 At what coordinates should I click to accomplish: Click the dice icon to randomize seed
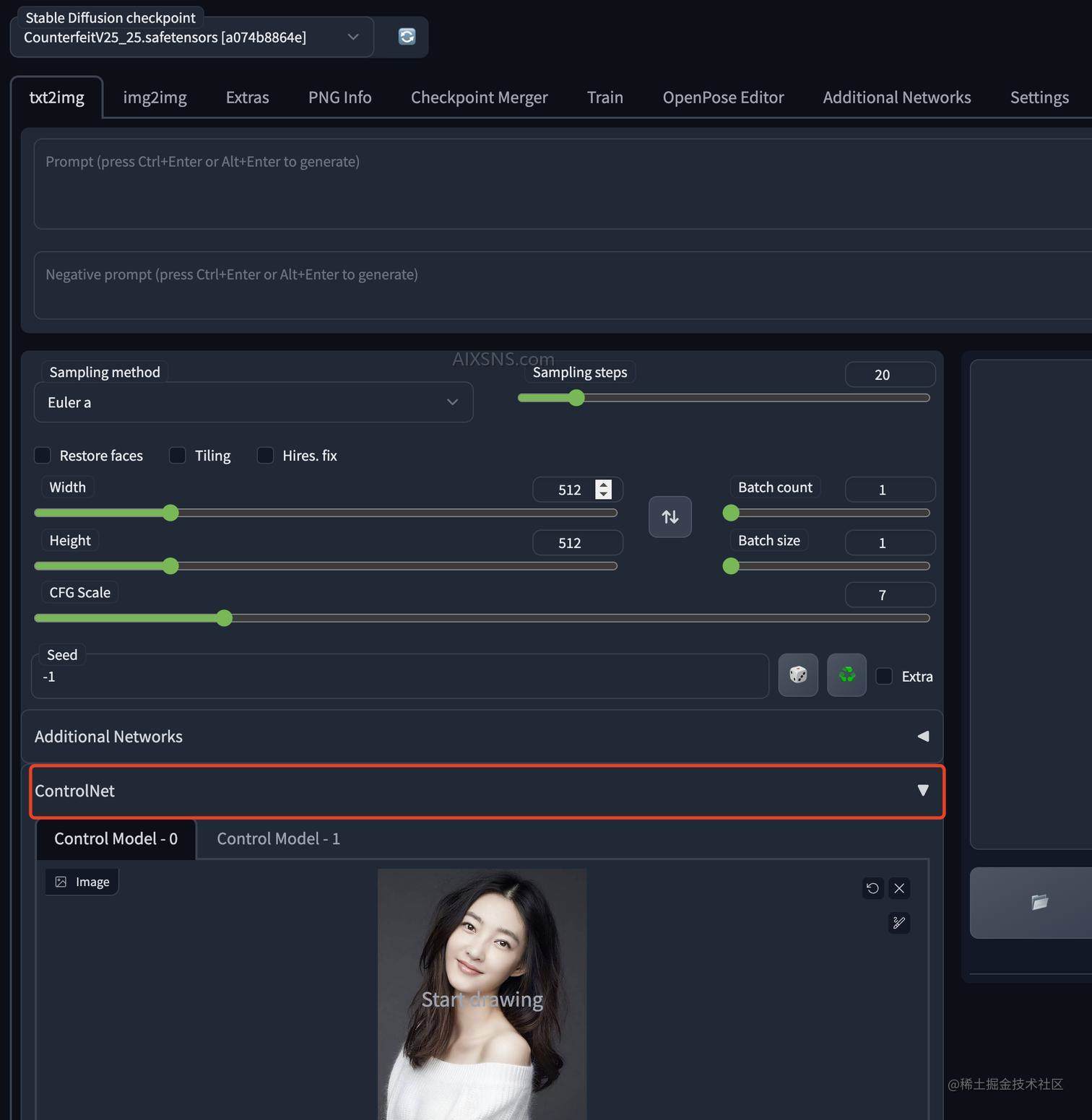pyautogui.click(x=797, y=675)
